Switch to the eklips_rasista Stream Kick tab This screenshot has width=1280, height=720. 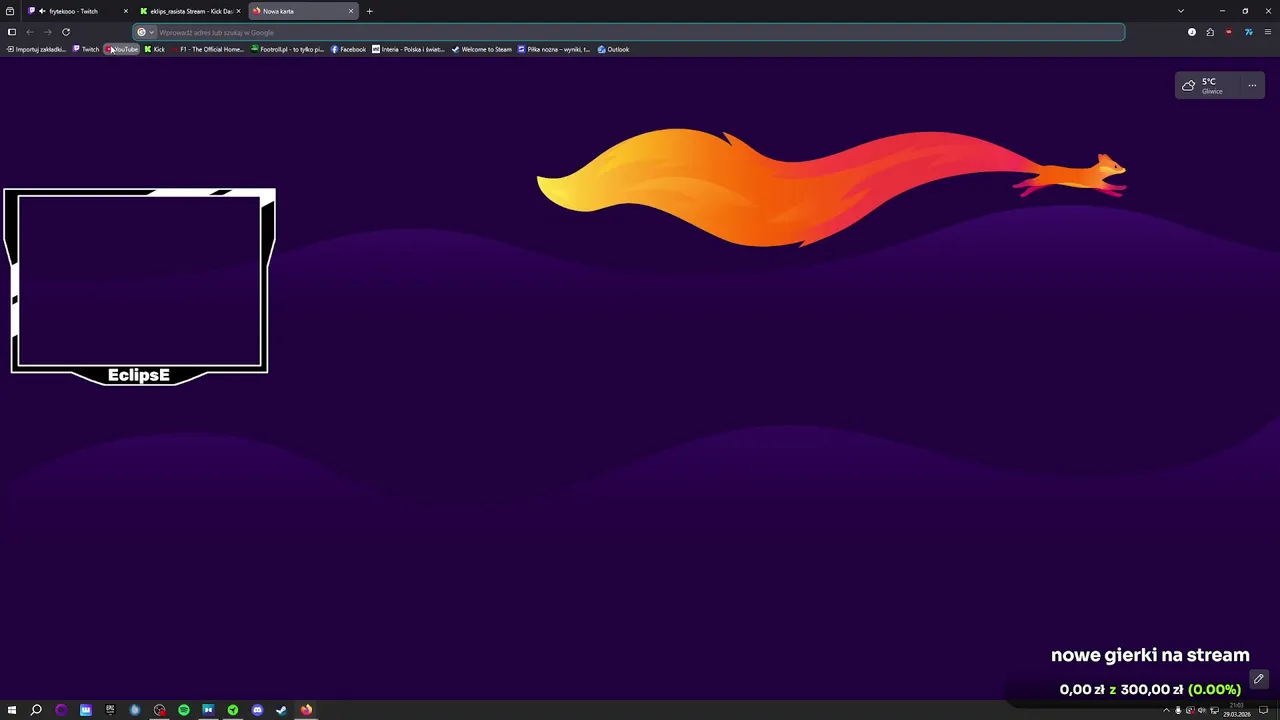tap(190, 11)
